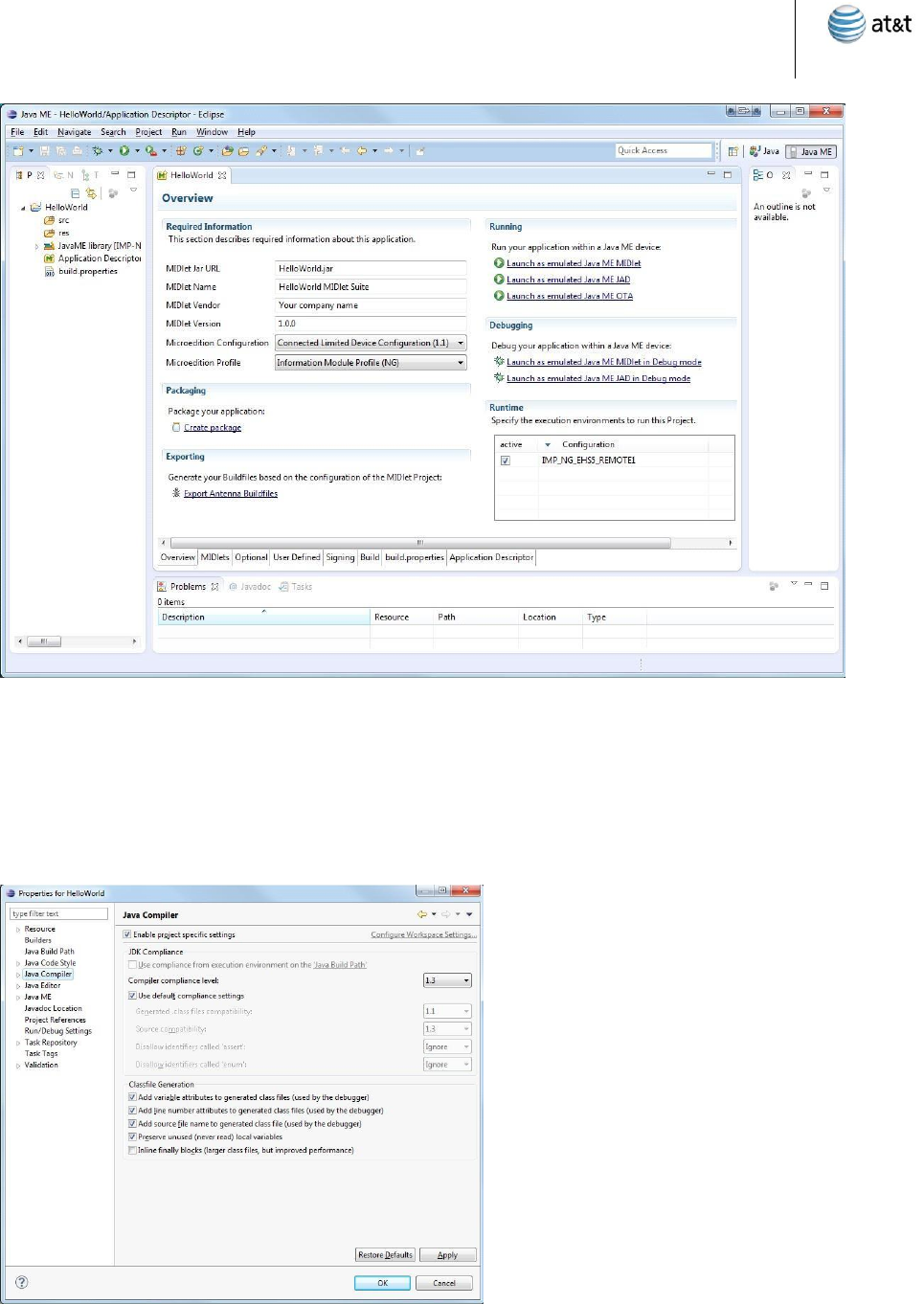
Task: Close the Package Explorer view X
Action: click(x=40, y=175)
